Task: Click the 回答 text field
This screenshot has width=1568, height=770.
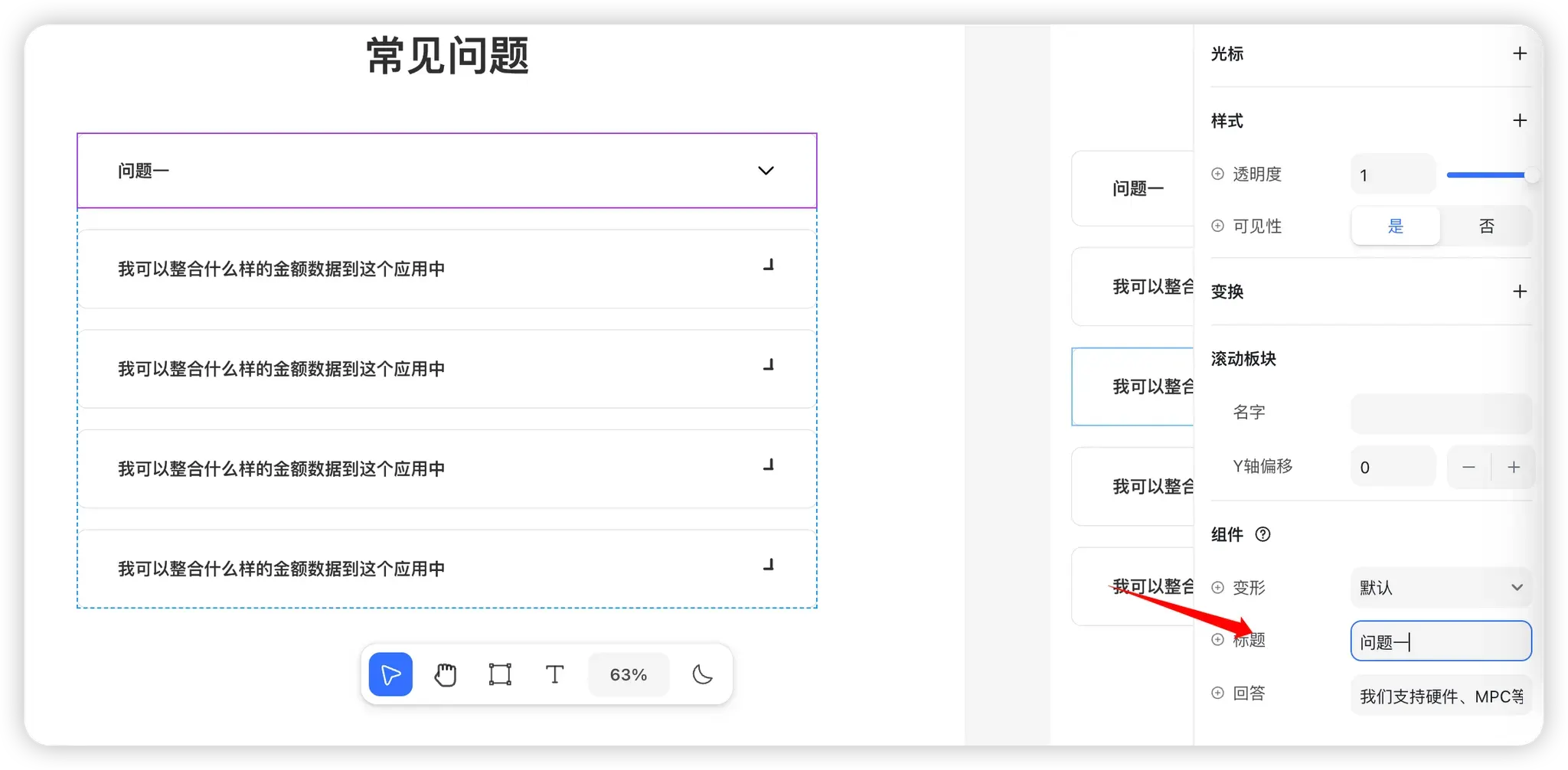Action: point(1440,696)
